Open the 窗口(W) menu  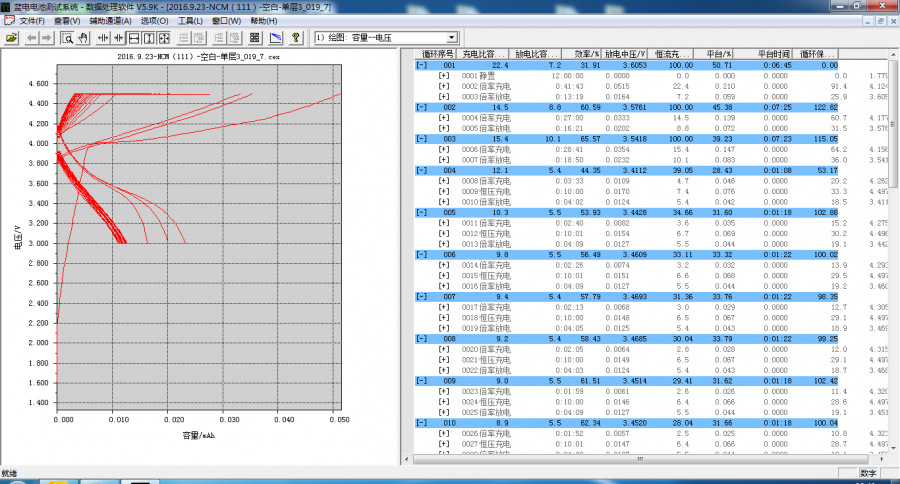tap(226, 21)
